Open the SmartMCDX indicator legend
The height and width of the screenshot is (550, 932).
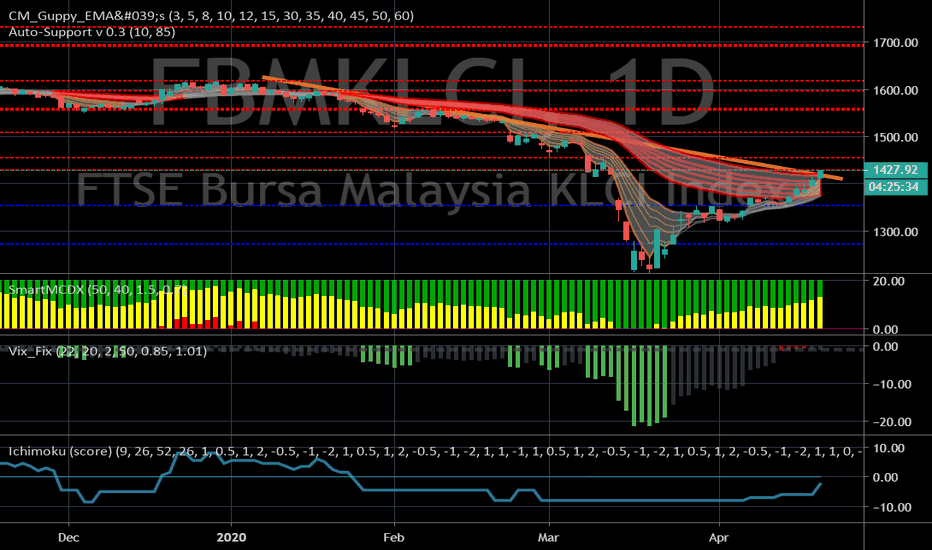coord(97,290)
